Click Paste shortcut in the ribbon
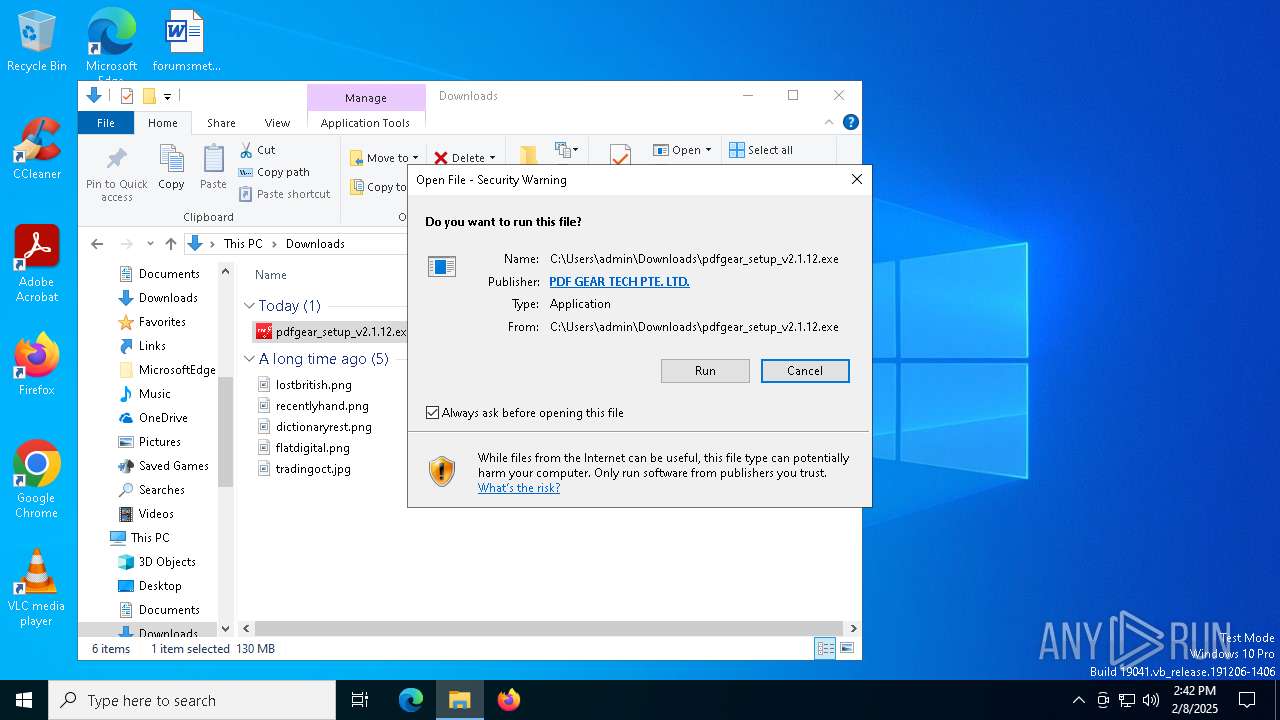The image size is (1280, 720). (285, 194)
